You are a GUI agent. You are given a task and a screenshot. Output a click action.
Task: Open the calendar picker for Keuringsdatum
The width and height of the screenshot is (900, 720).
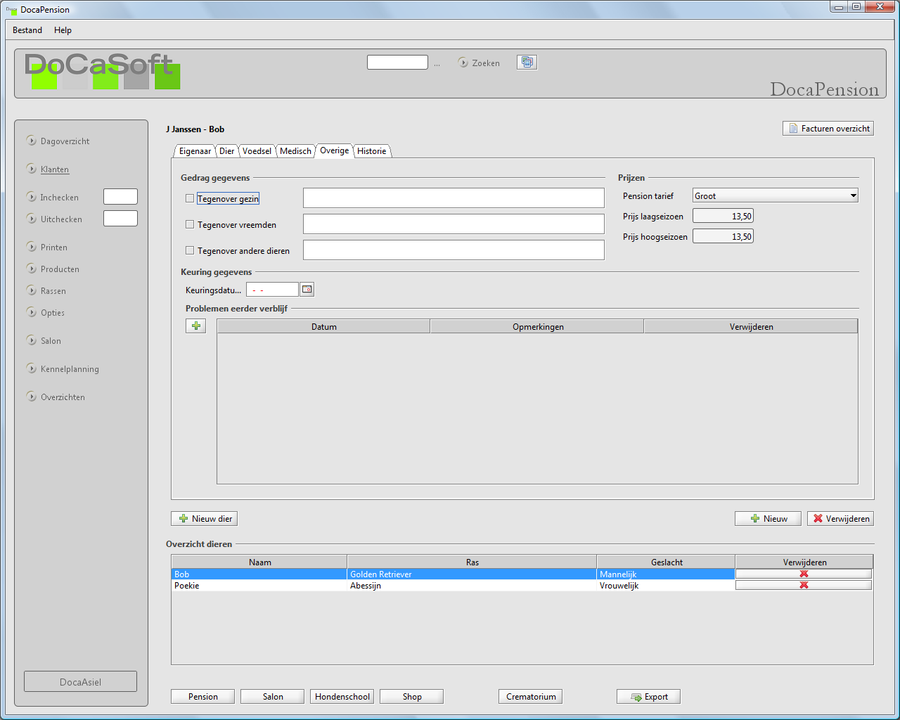click(307, 289)
